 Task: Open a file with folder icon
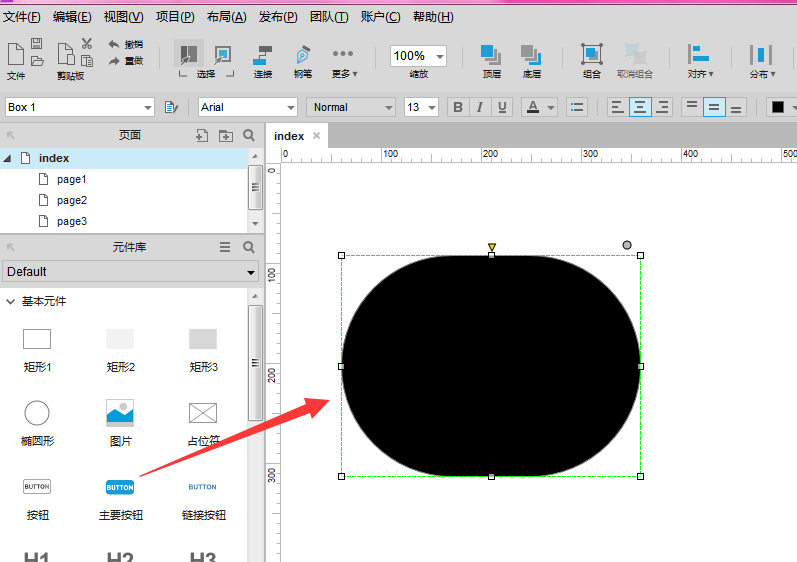click(x=37, y=61)
